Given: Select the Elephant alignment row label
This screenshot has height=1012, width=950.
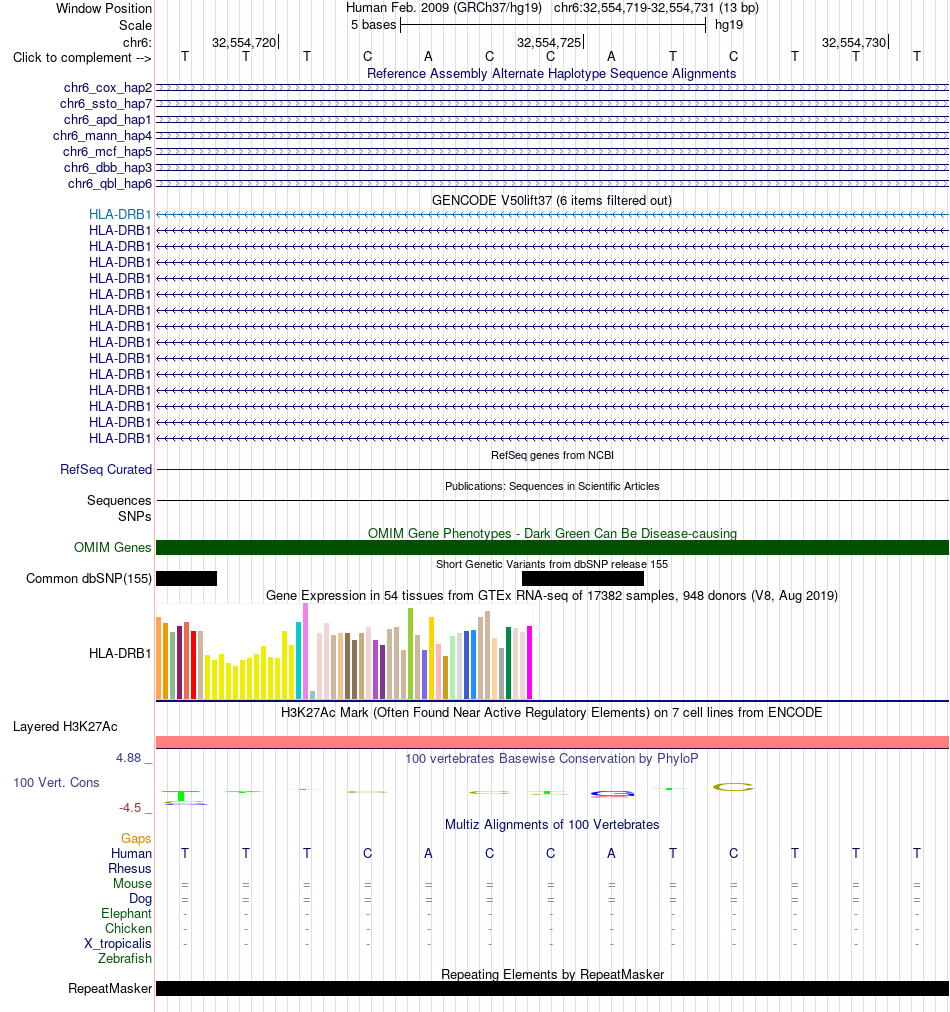Looking at the screenshot, I should [126, 914].
